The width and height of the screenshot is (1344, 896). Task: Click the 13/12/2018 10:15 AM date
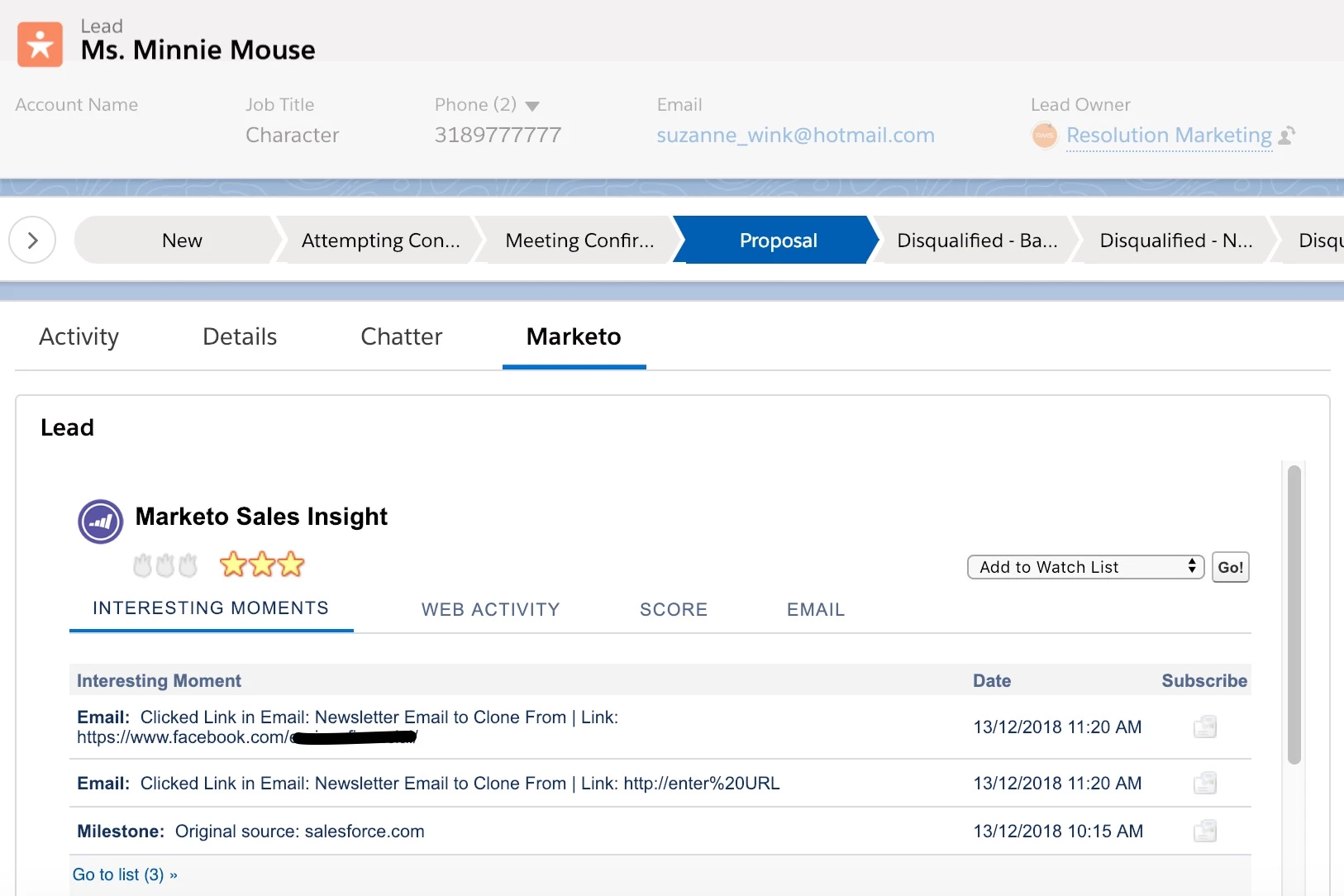(x=1058, y=832)
